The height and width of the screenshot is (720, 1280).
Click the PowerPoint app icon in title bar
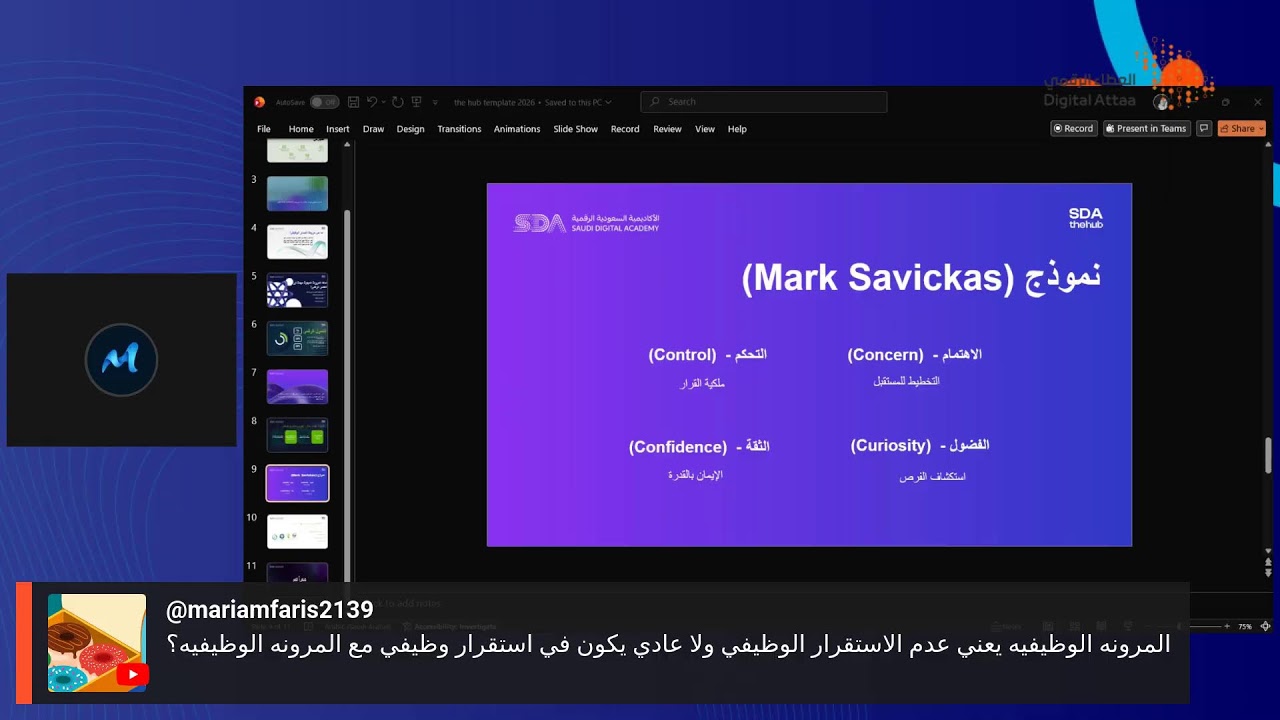pyautogui.click(x=259, y=102)
